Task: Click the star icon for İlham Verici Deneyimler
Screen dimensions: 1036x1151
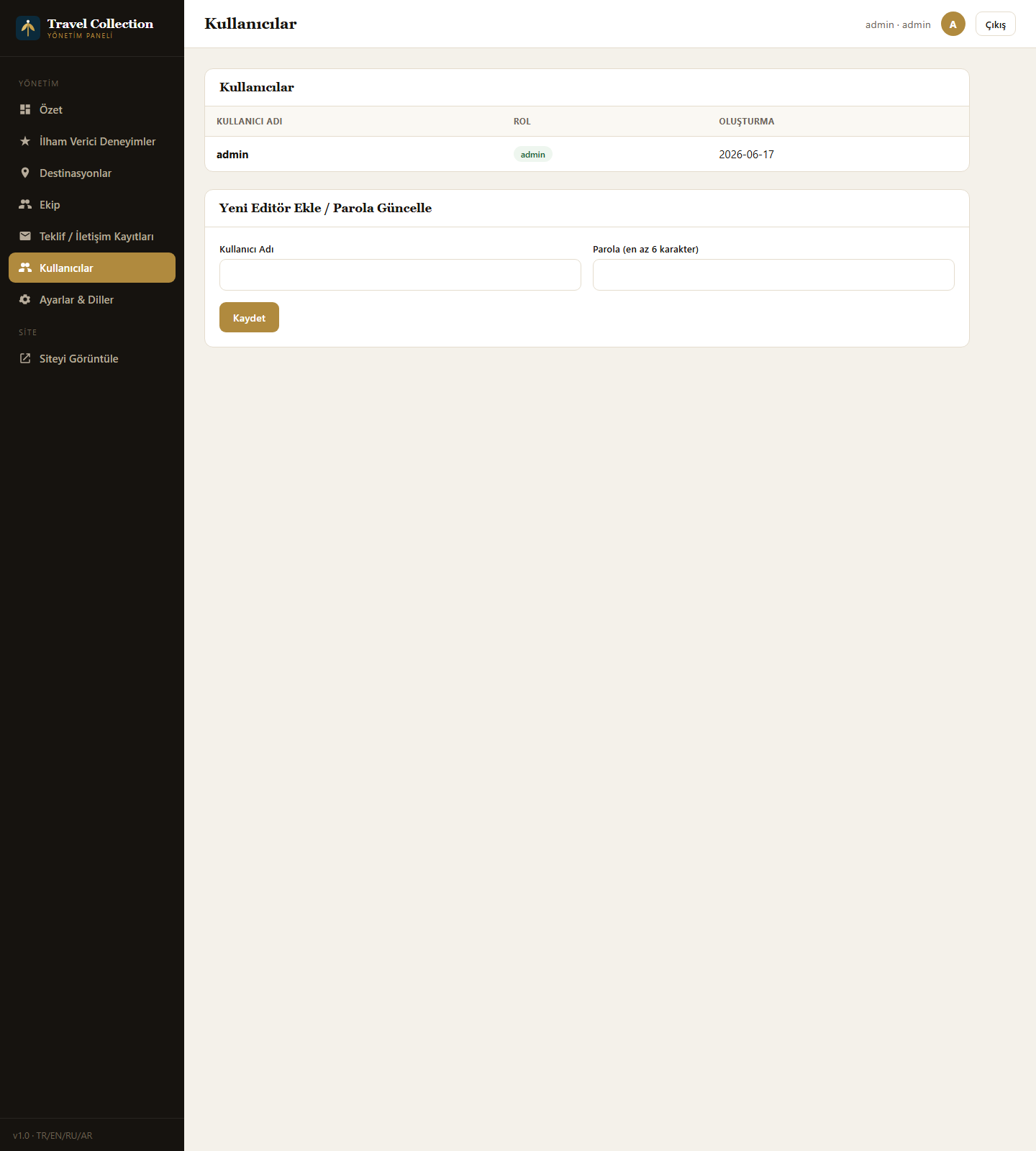Action: point(25,141)
